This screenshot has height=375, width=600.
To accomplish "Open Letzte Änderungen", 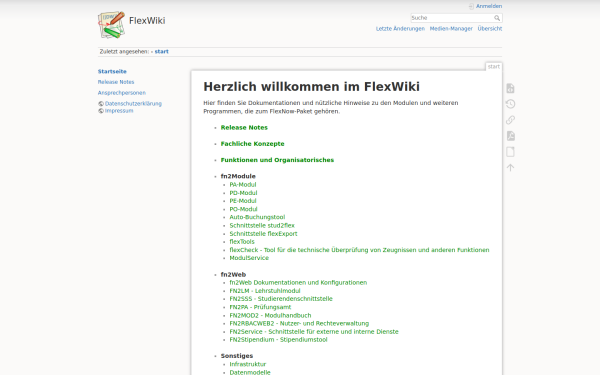I will pyautogui.click(x=400, y=29).
